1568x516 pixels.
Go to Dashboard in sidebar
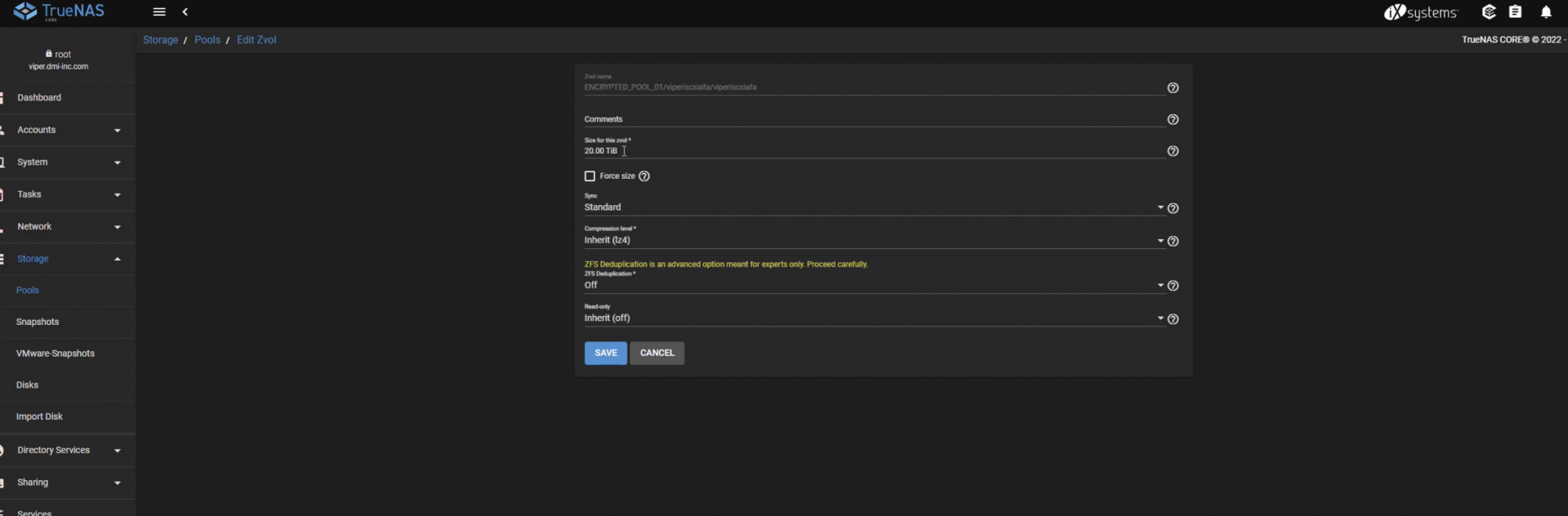pos(39,98)
